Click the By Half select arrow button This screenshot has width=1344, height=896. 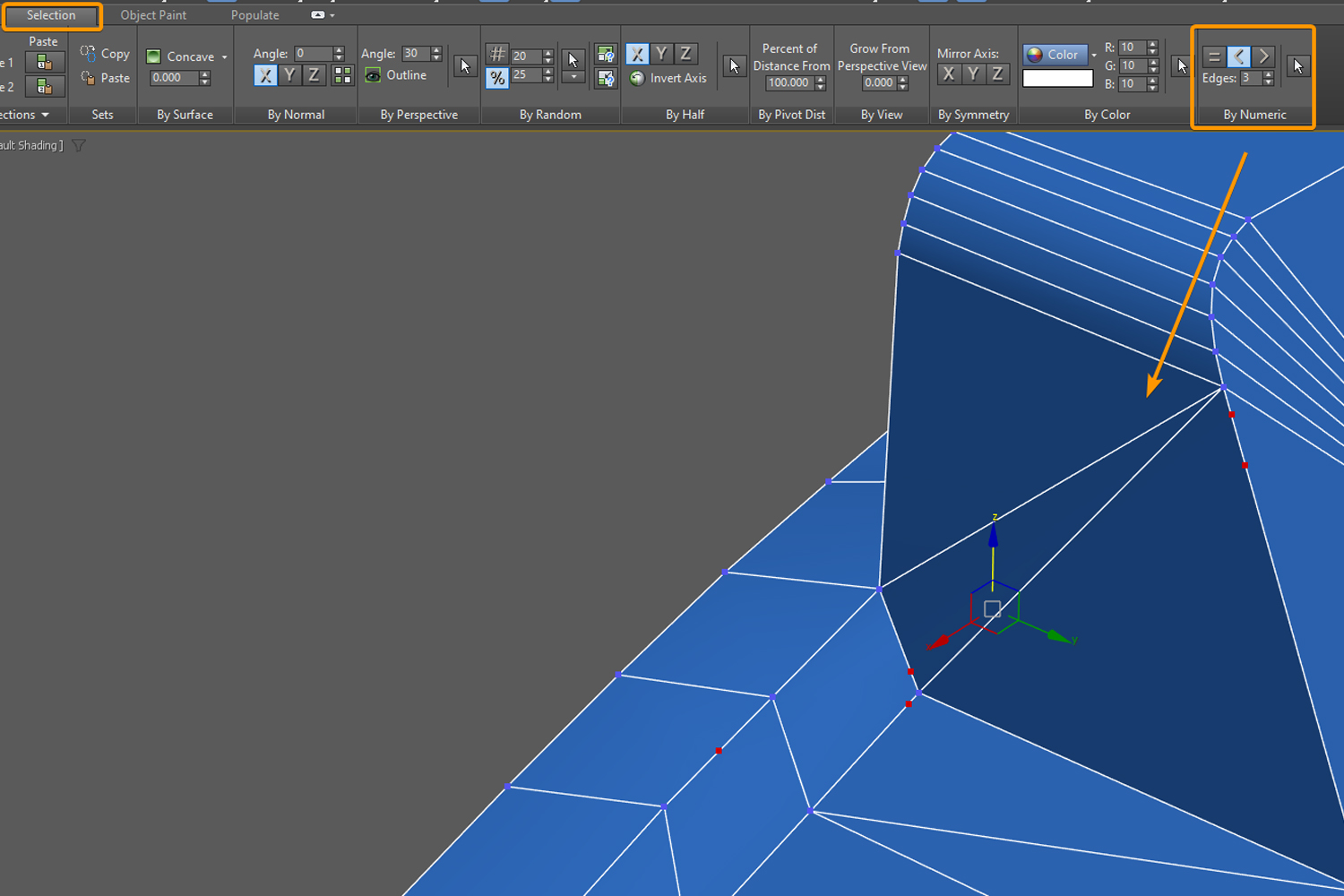(734, 66)
